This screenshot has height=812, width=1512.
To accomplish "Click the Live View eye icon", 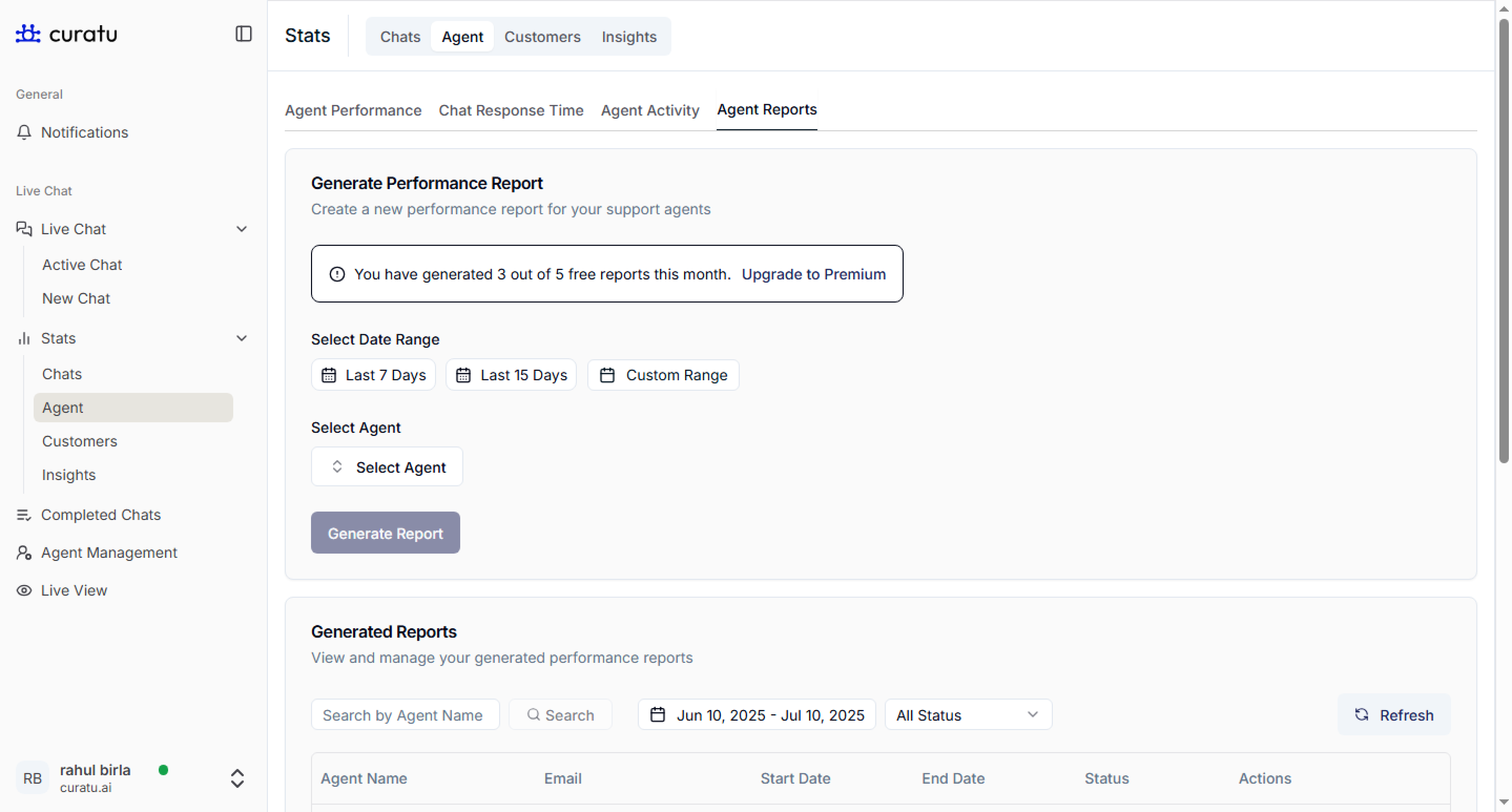I will [24, 590].
